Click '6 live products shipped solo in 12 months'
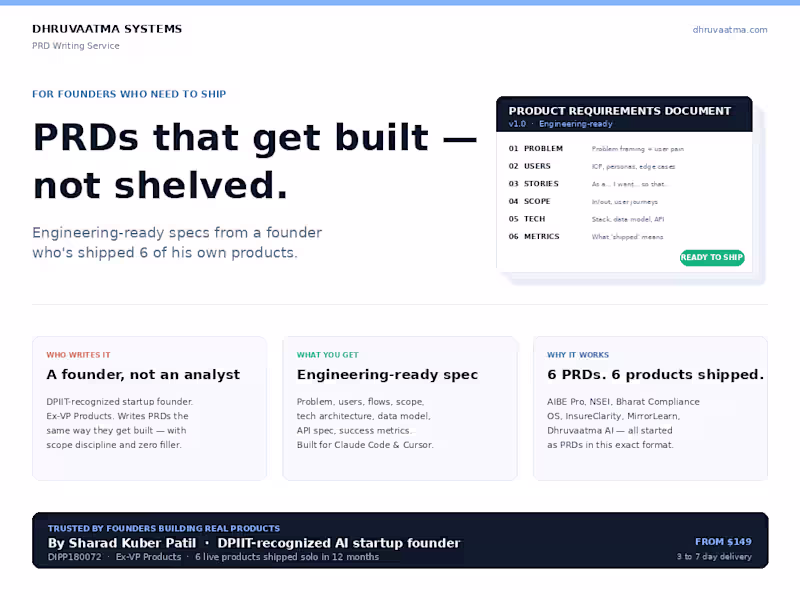This screenshot has height=600, width=800. pyautogui.click(x=287, y=557)
